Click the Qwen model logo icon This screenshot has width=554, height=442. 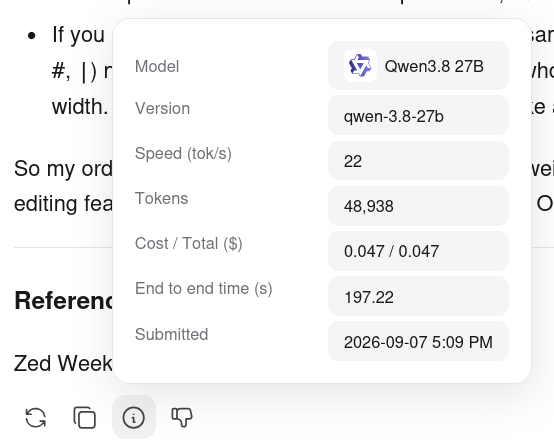tap(360, 66)
